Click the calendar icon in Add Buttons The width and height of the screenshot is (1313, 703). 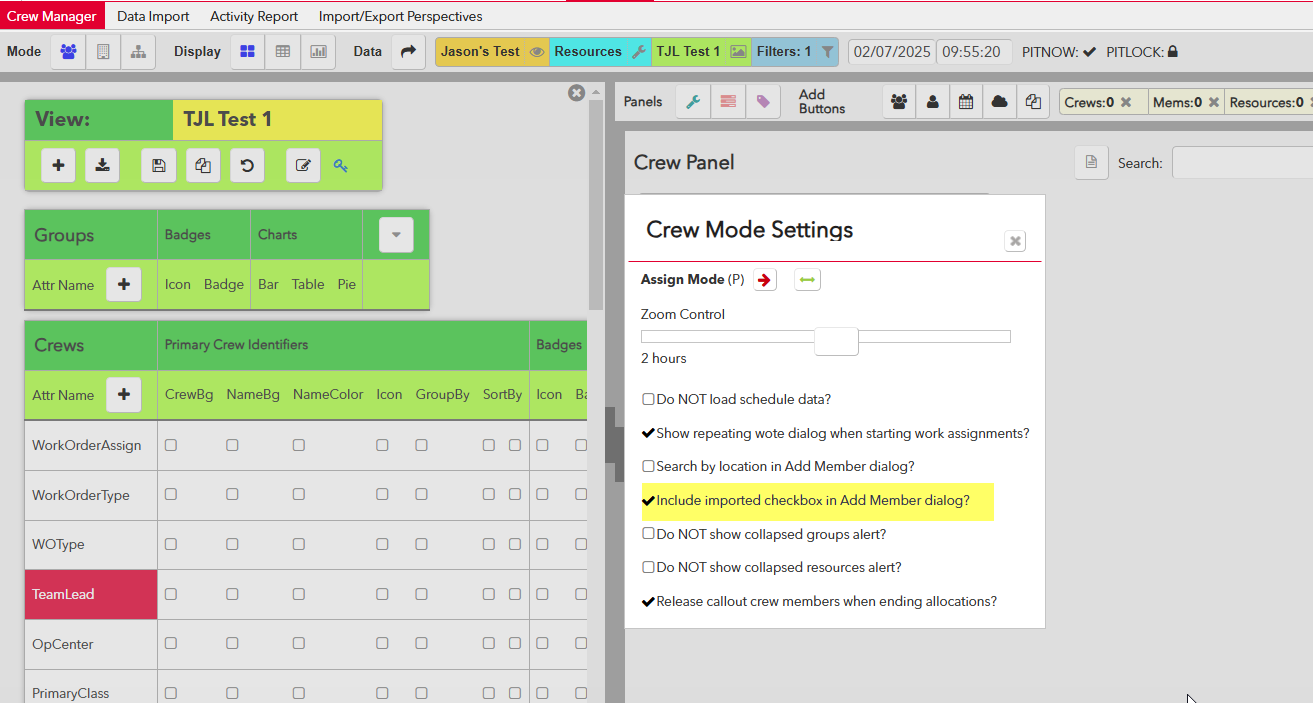tap(966, 102)
